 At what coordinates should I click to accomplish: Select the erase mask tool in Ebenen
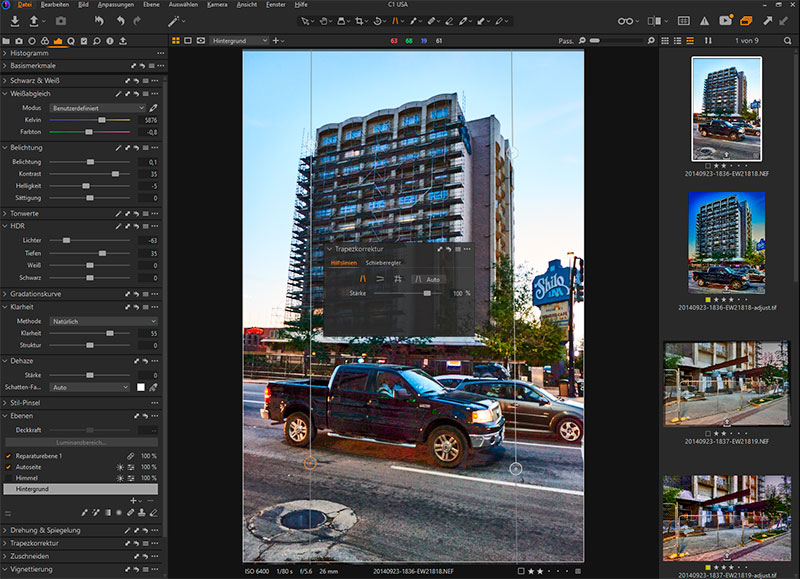click(153, 512)
